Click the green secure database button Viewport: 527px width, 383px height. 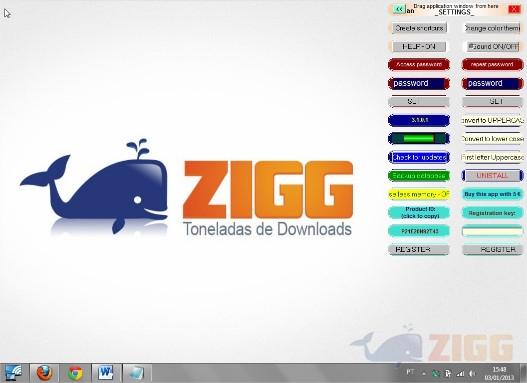pos(419,175)
